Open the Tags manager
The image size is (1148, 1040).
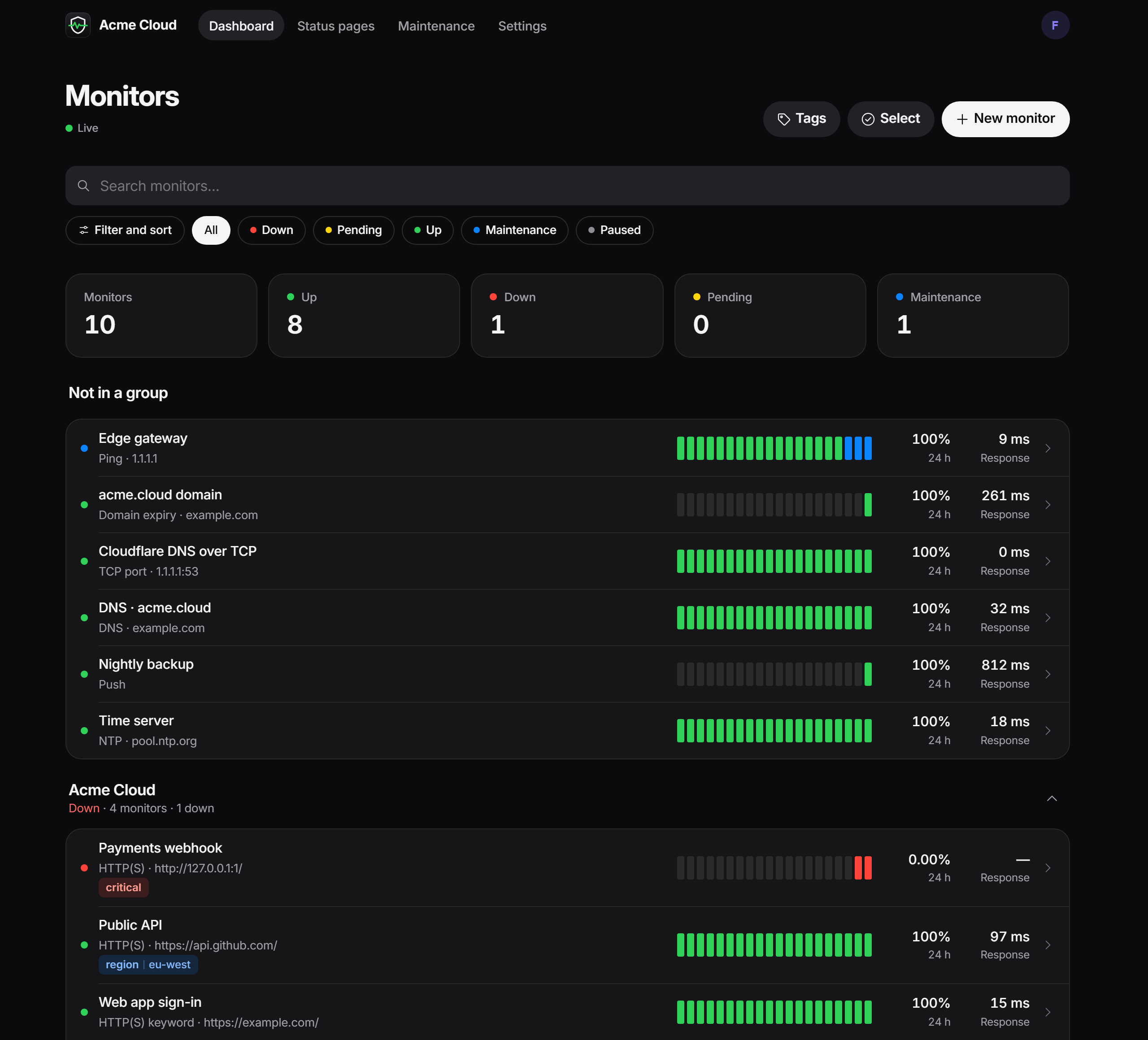(801, 119)
